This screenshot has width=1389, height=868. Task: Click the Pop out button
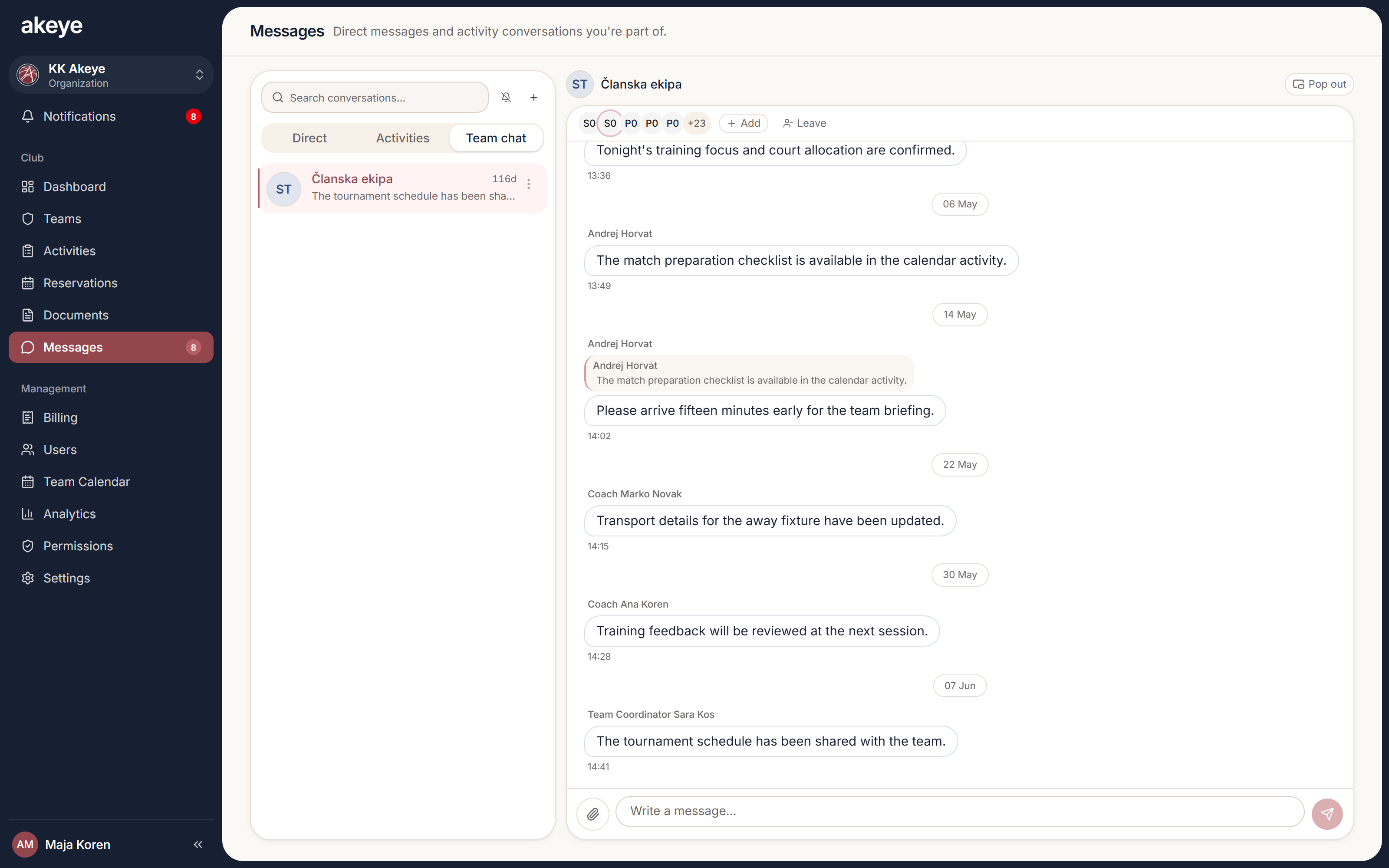[1319, 84]
